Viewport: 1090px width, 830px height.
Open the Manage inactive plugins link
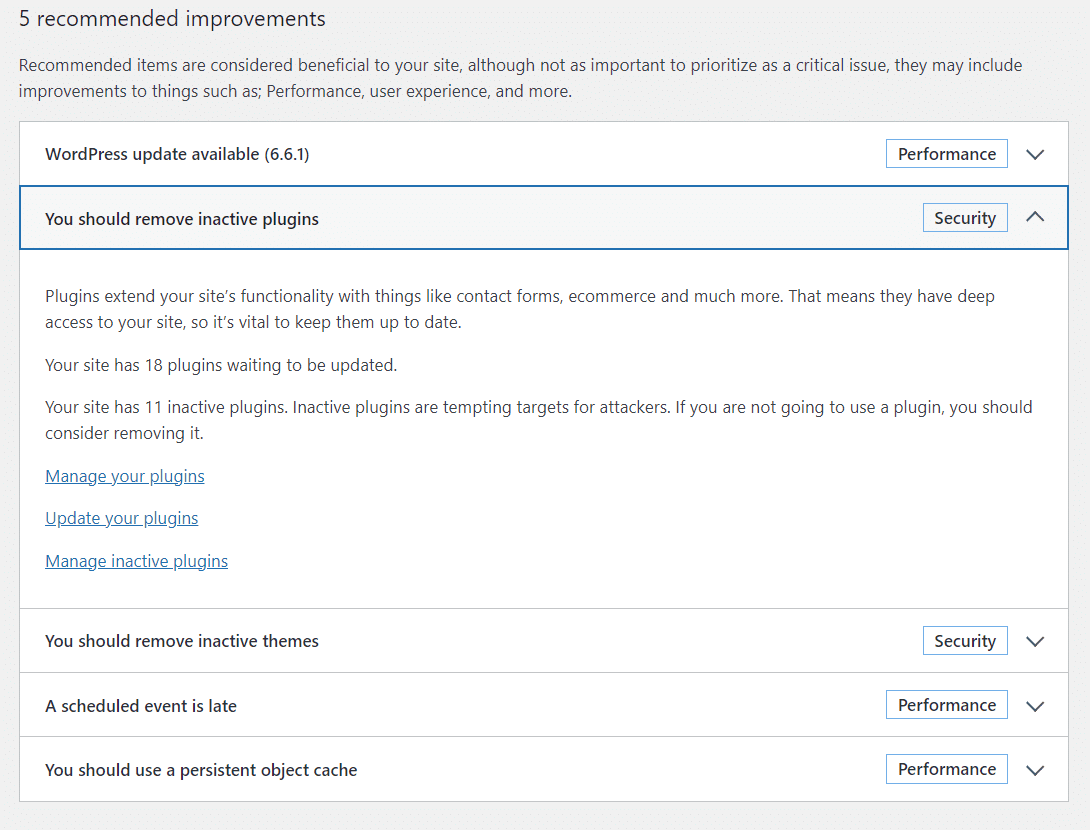coord(136,561)
